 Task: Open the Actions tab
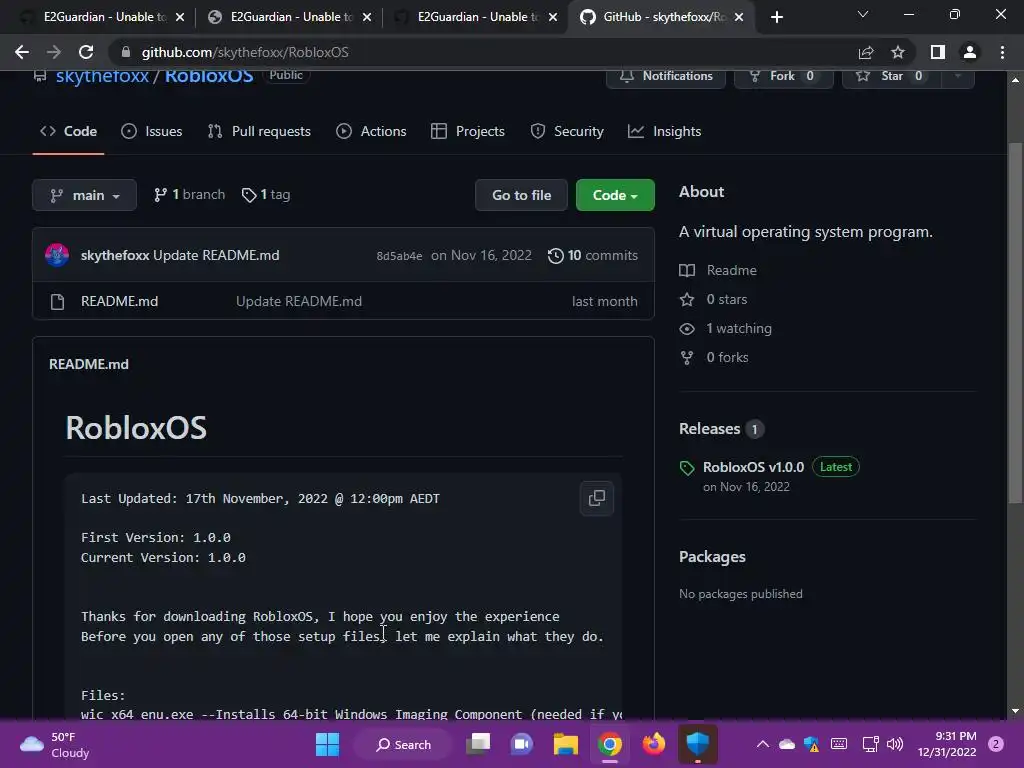point(371,131)
